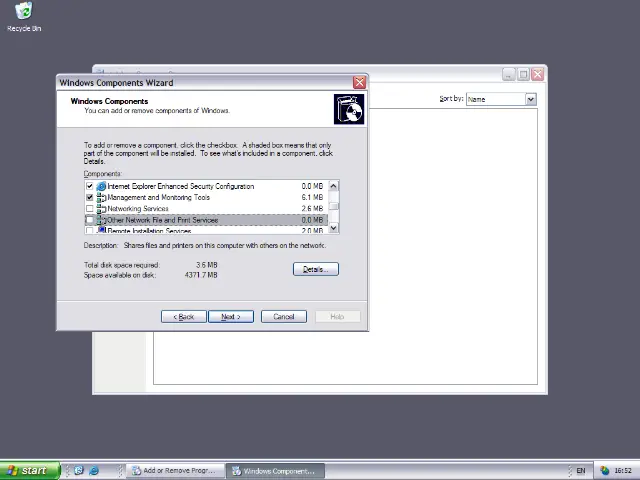640x480 pixels.
Task: Click the system tray network icon
Action: pos(604,471)
